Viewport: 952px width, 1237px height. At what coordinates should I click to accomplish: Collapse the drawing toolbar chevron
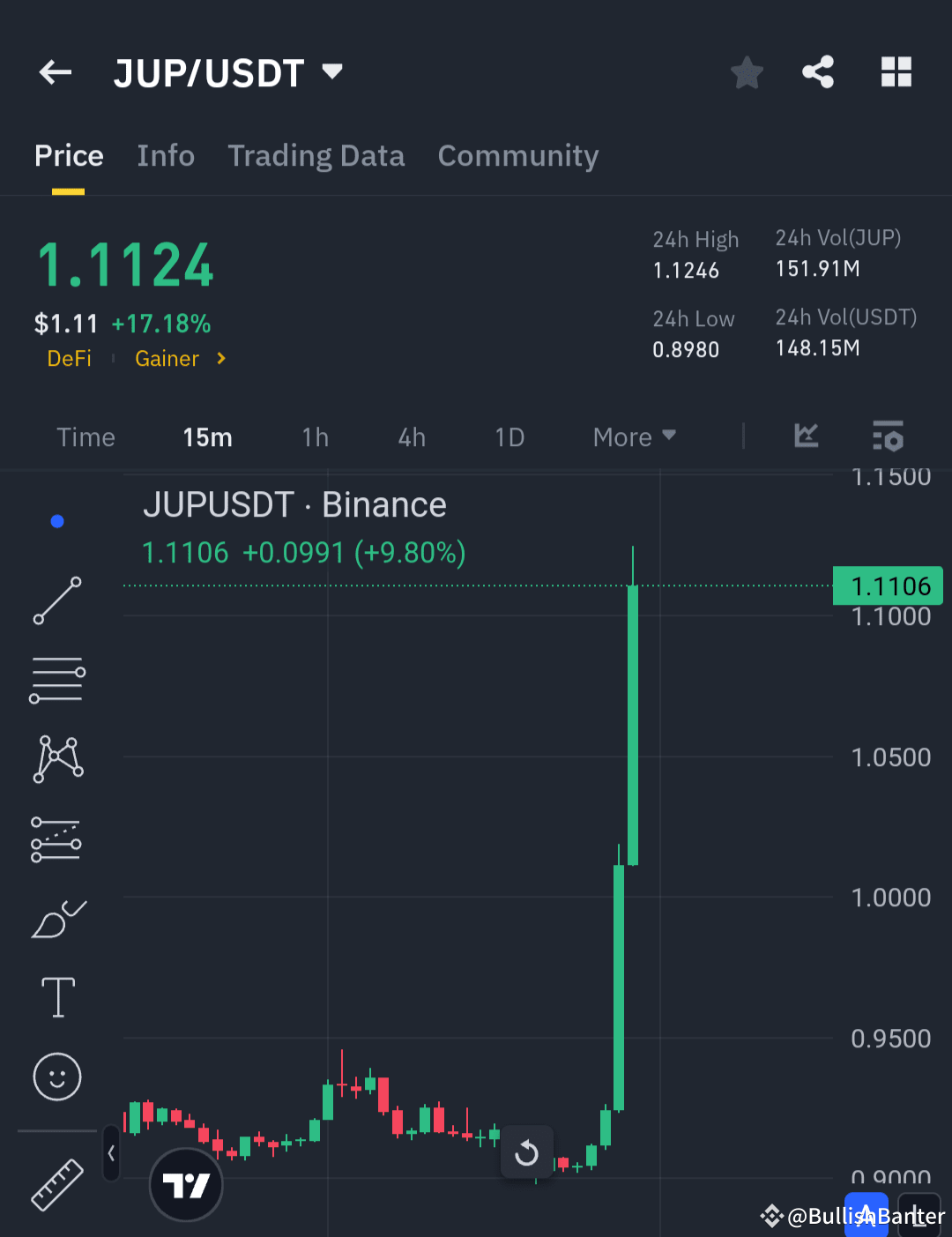(111, 1153)
